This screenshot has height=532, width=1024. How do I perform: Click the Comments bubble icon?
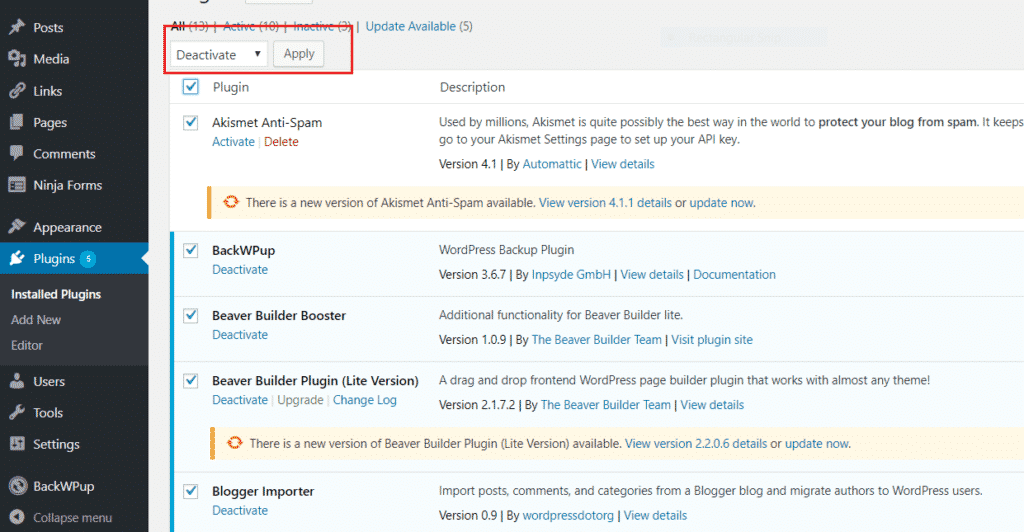(17, 153)
